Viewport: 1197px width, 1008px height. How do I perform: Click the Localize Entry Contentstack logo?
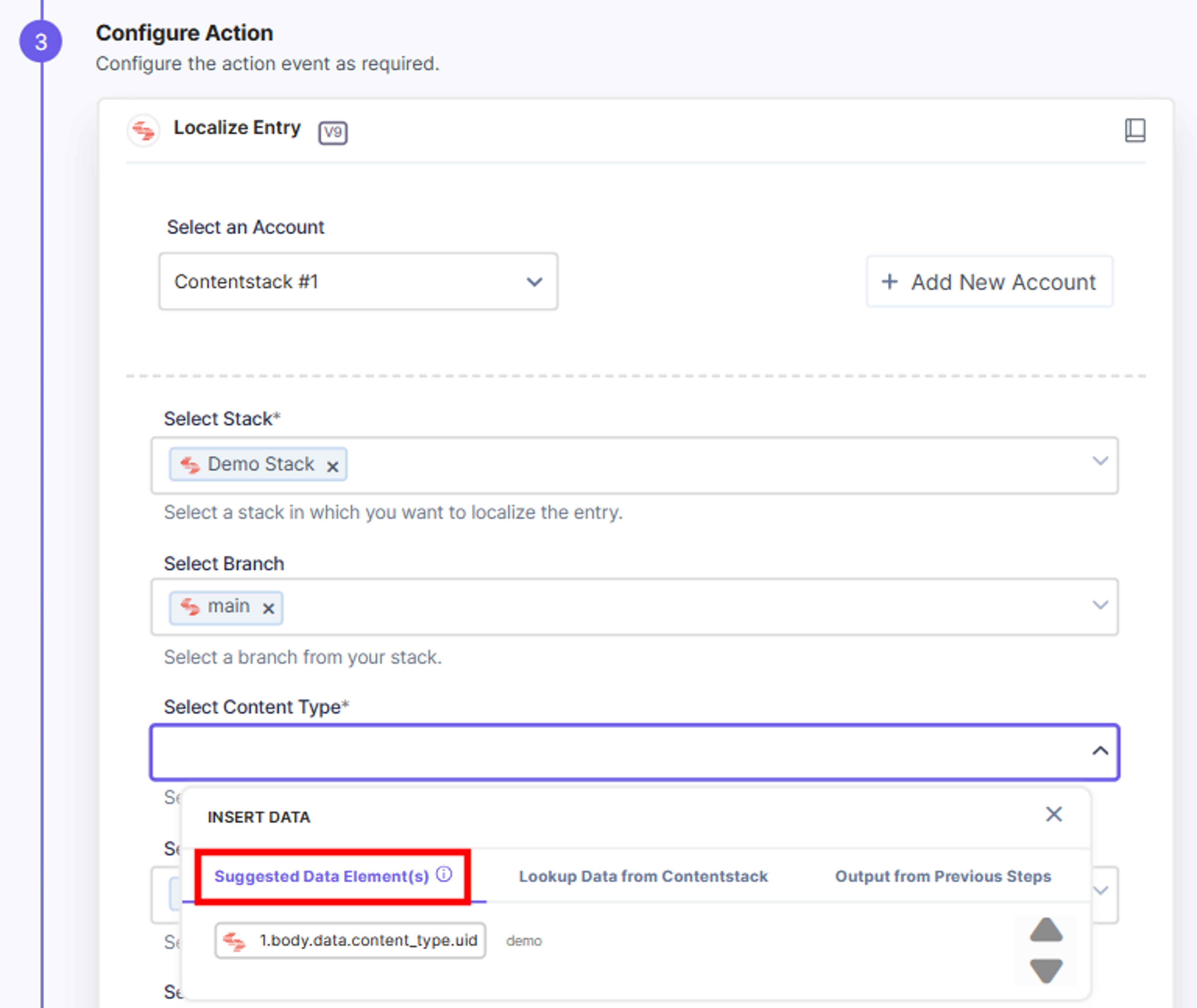[x=143, y=131]
